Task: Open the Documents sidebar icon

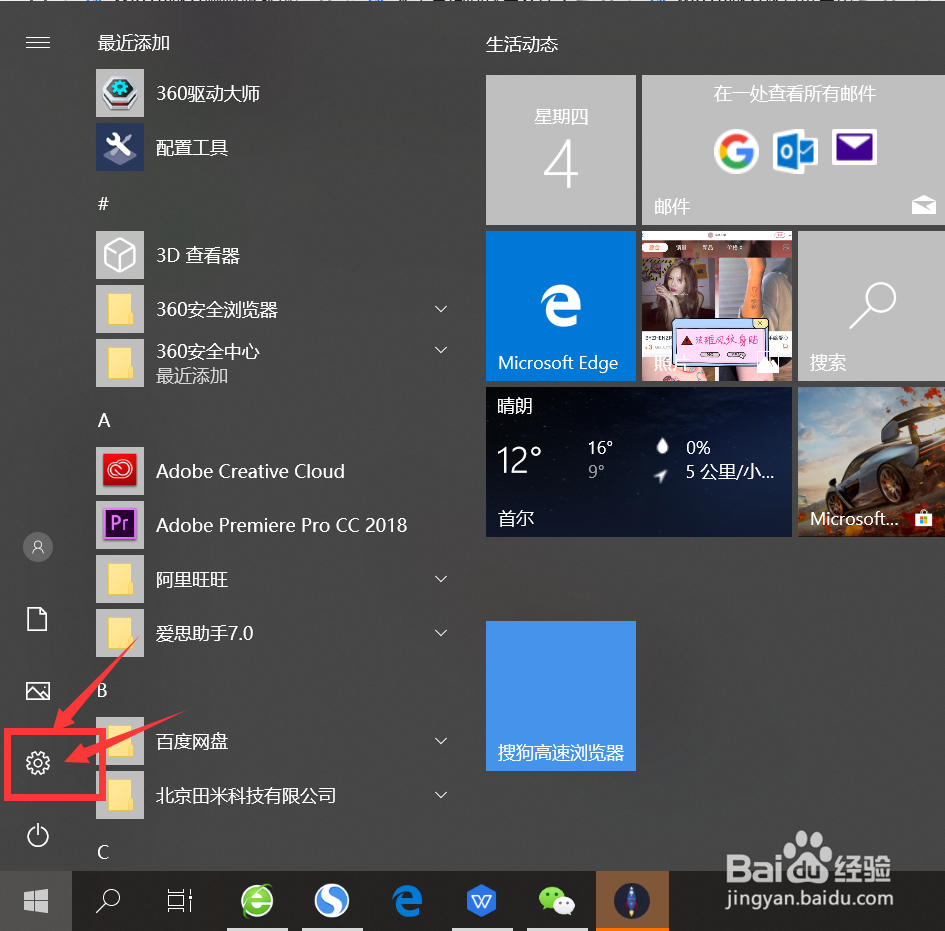Action: pos(37,619)
